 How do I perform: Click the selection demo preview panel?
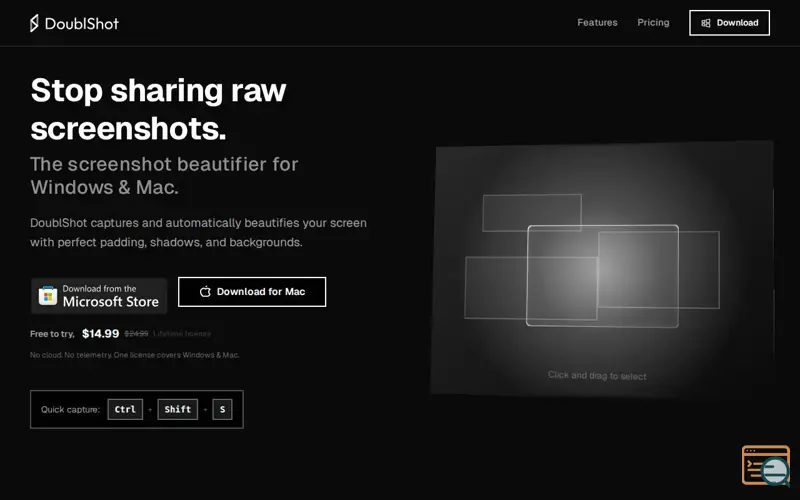602,269
